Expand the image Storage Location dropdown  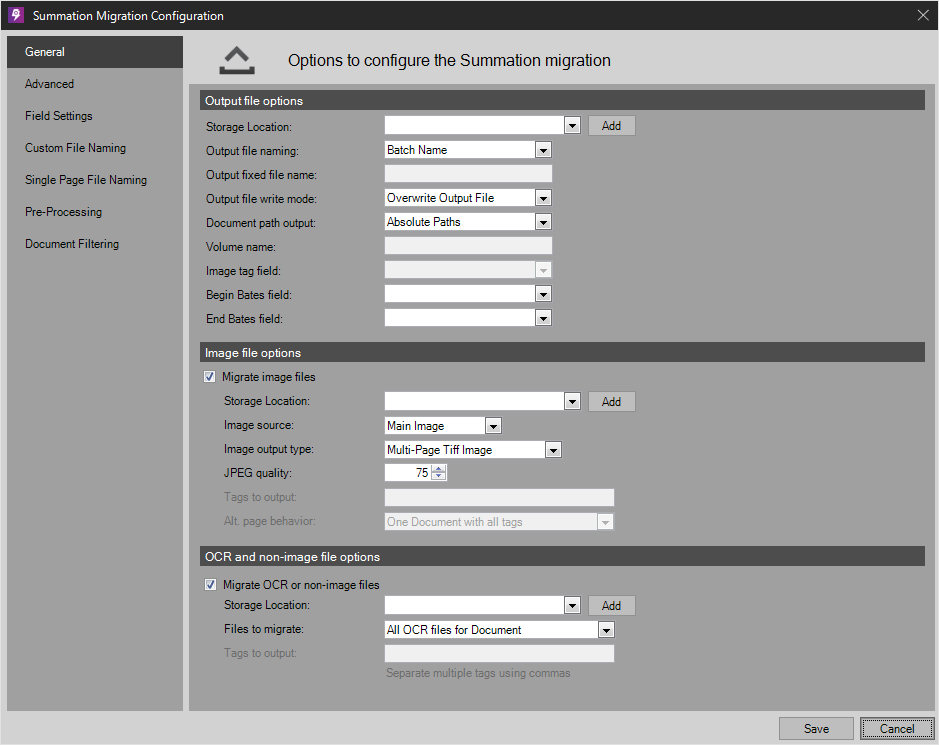[x=573, y=401]
